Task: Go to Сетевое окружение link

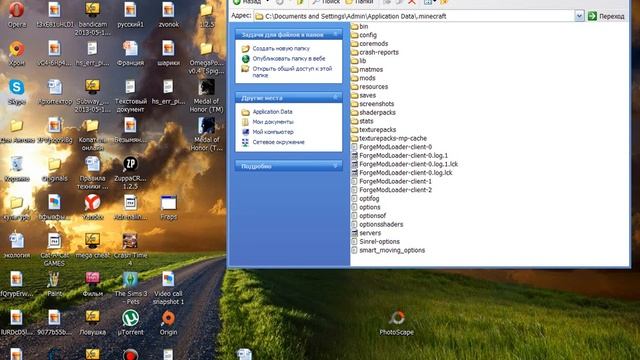Action: pyautogui.click(x=278, y=142)
